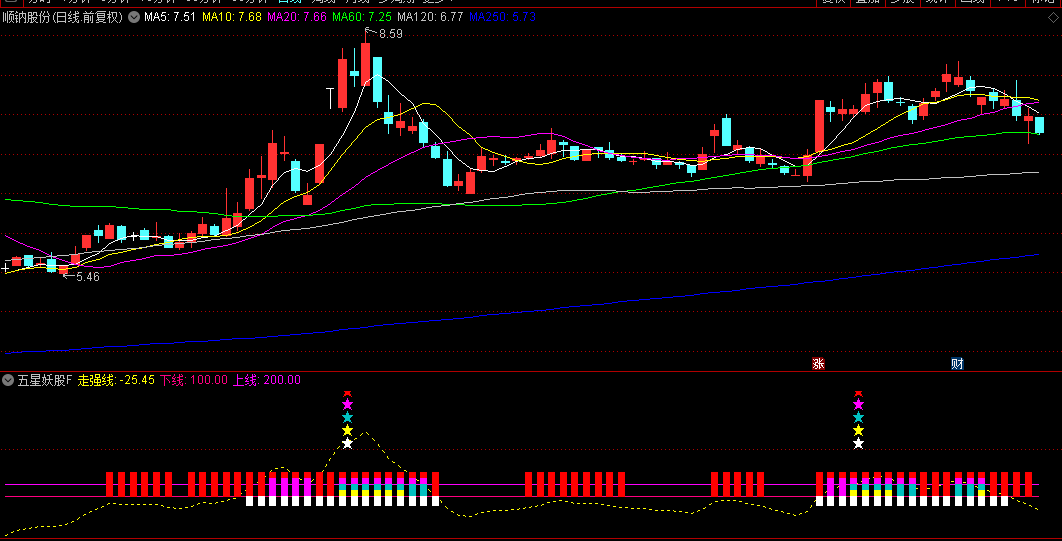Open the dropdown arrow beside 顺钠股份 title
Image resolution: width=1062 pixels, height=541 pixels.
tap(135, 17)
